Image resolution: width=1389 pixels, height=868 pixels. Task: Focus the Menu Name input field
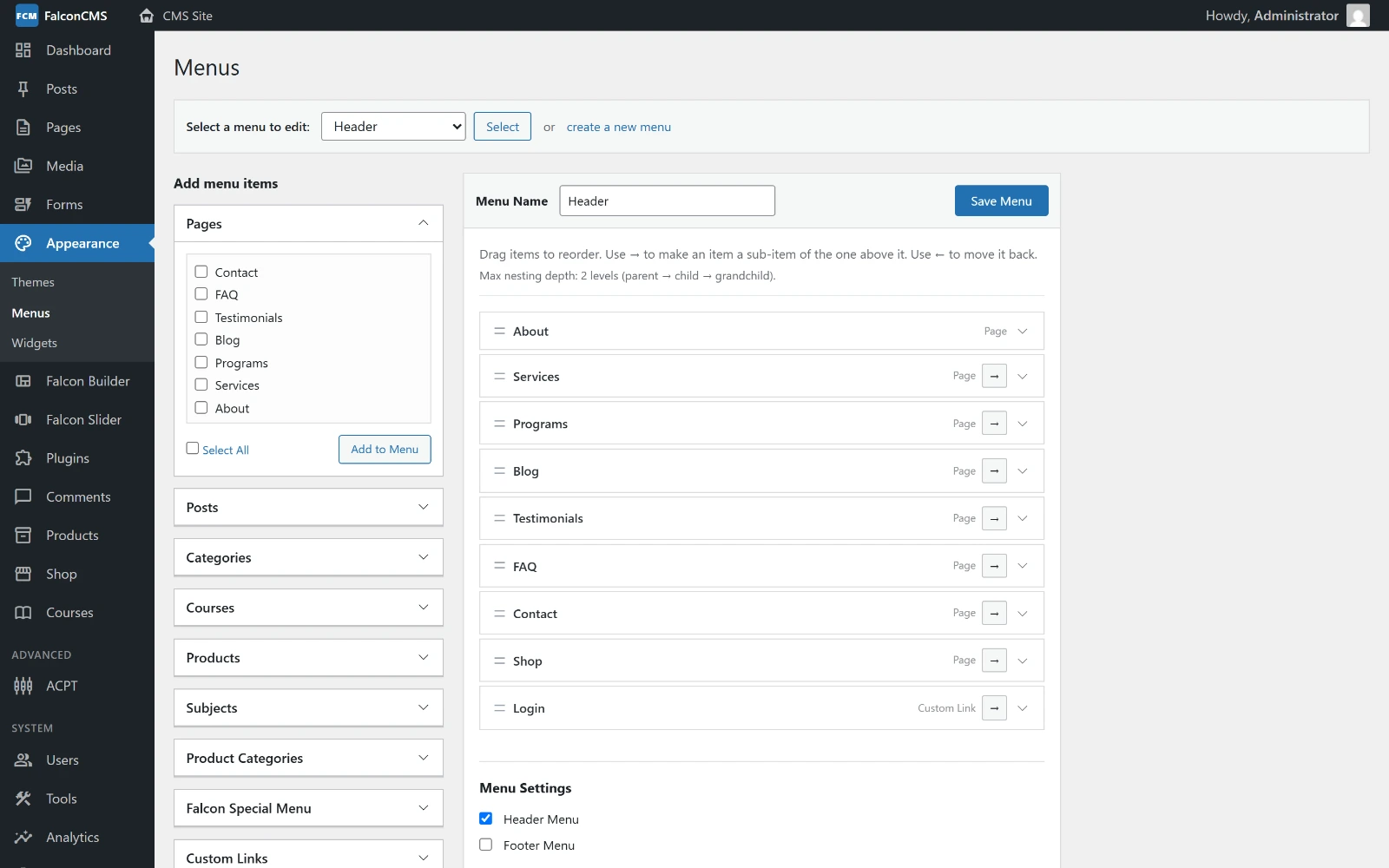click(x=667, y=201)
